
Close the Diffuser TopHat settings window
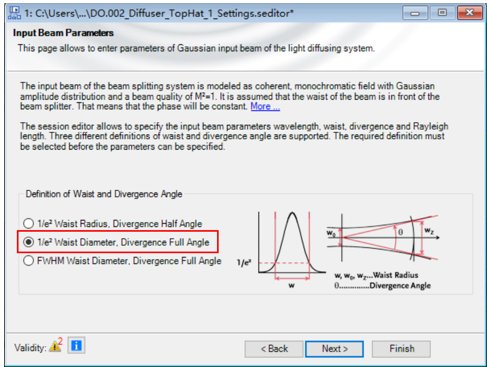point(470,13)
